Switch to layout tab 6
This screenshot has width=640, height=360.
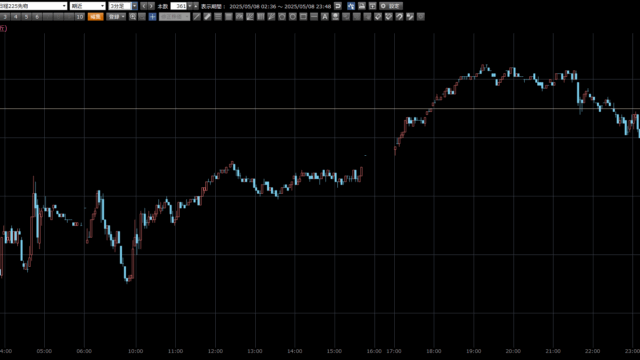point(37,17)
